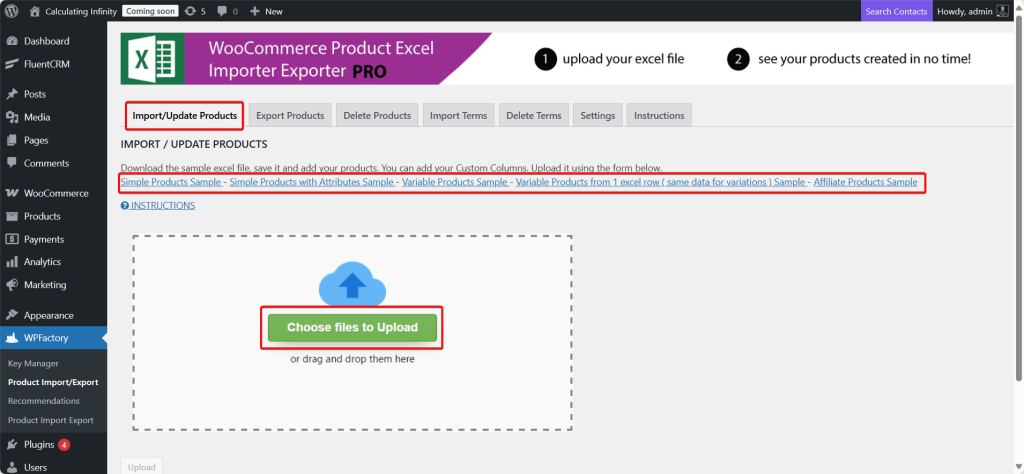Click the blue cloud upload icon

[352, 284]
